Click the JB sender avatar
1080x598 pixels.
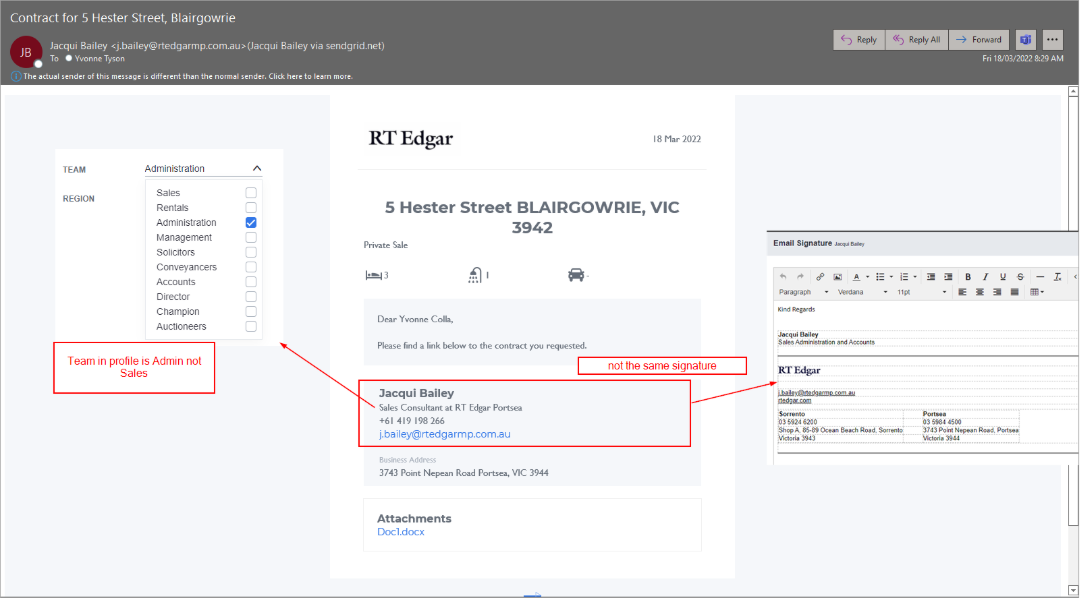pos(26,52)
